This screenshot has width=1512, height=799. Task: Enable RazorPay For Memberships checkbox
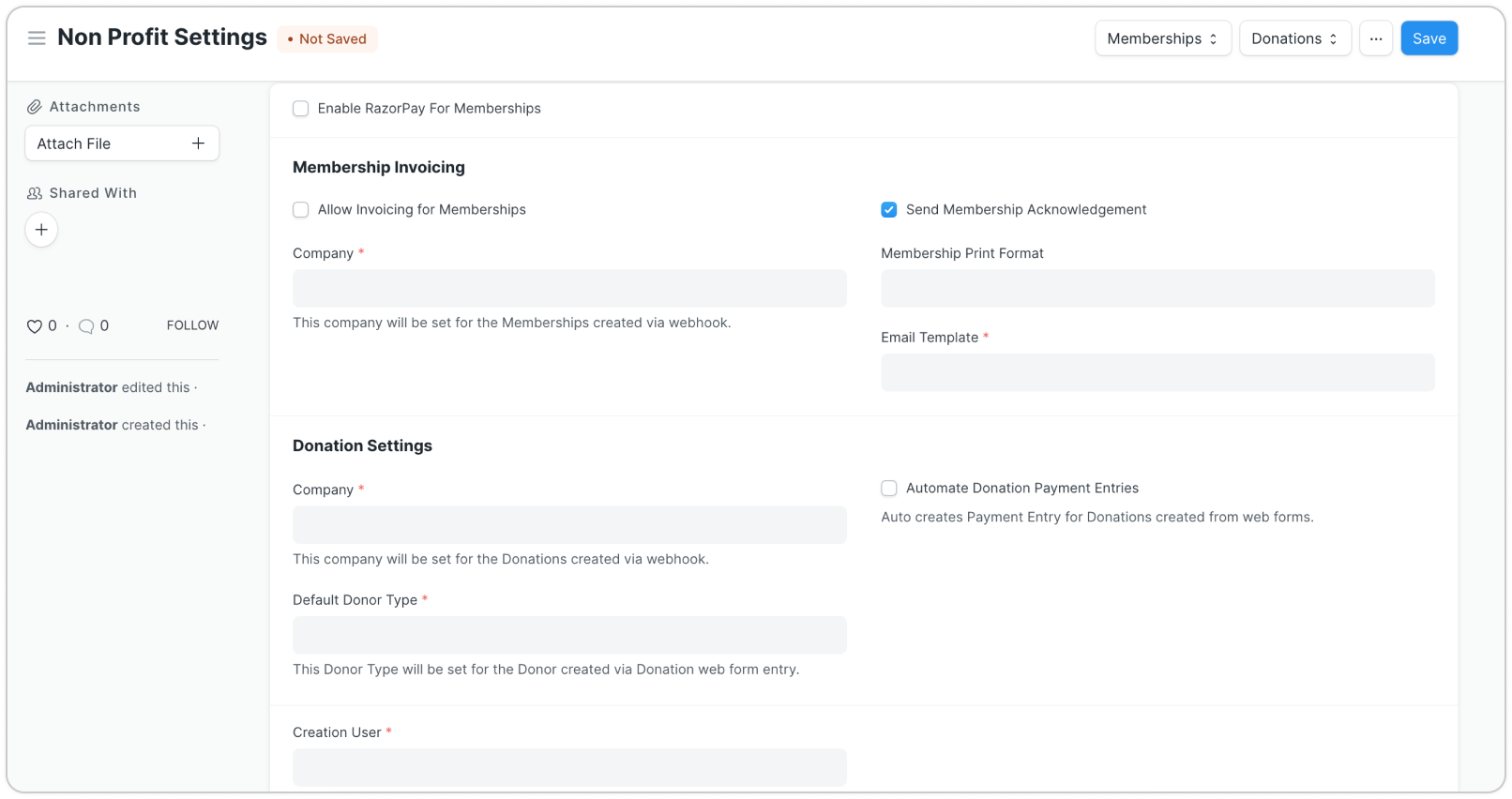click(301, 109)
